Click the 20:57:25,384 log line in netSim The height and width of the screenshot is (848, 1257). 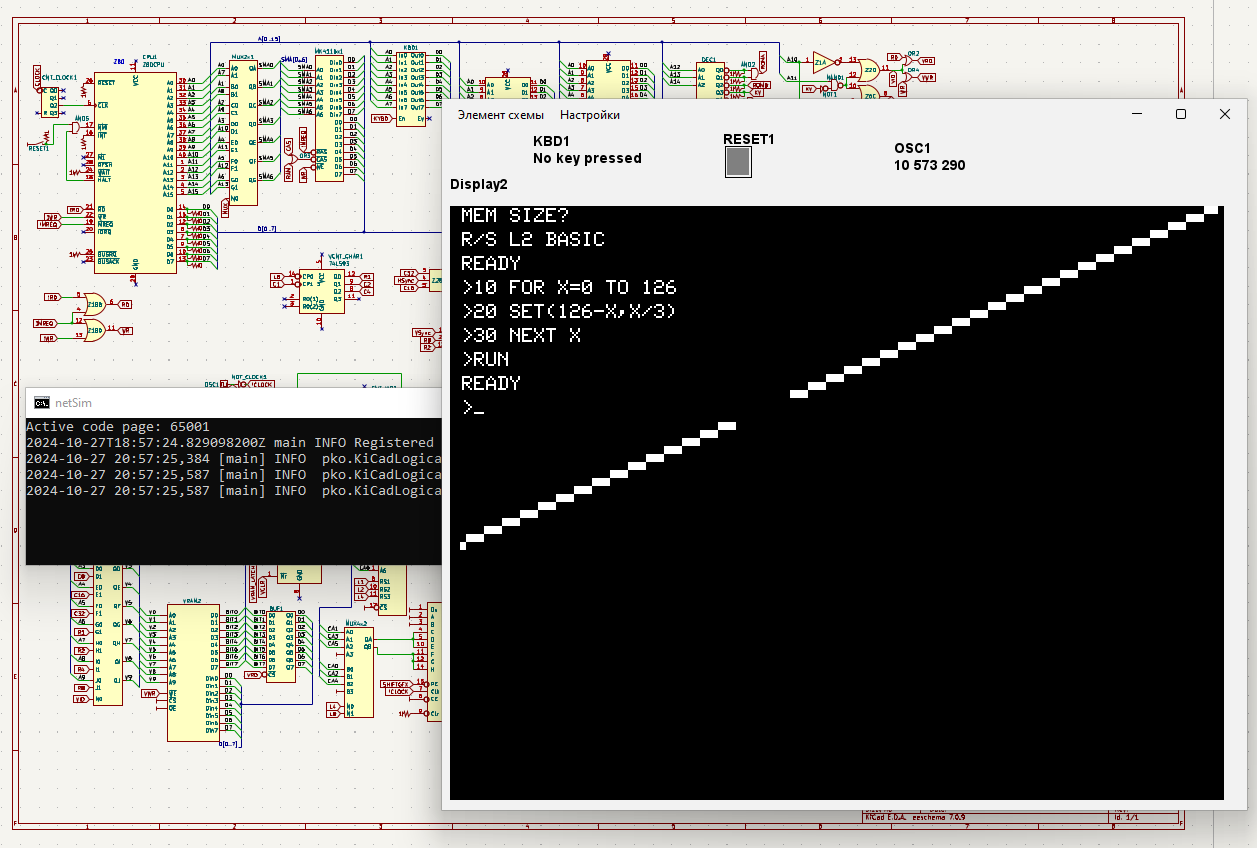coord(234,458)
